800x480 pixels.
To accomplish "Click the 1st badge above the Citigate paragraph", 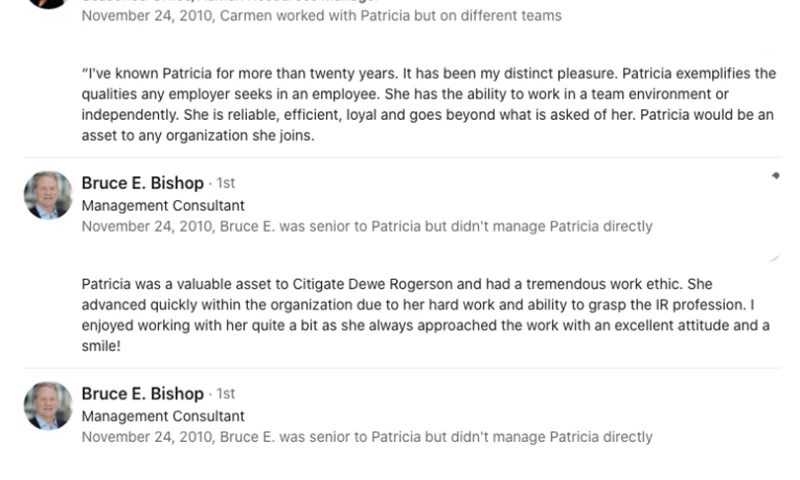I will 226,184.
